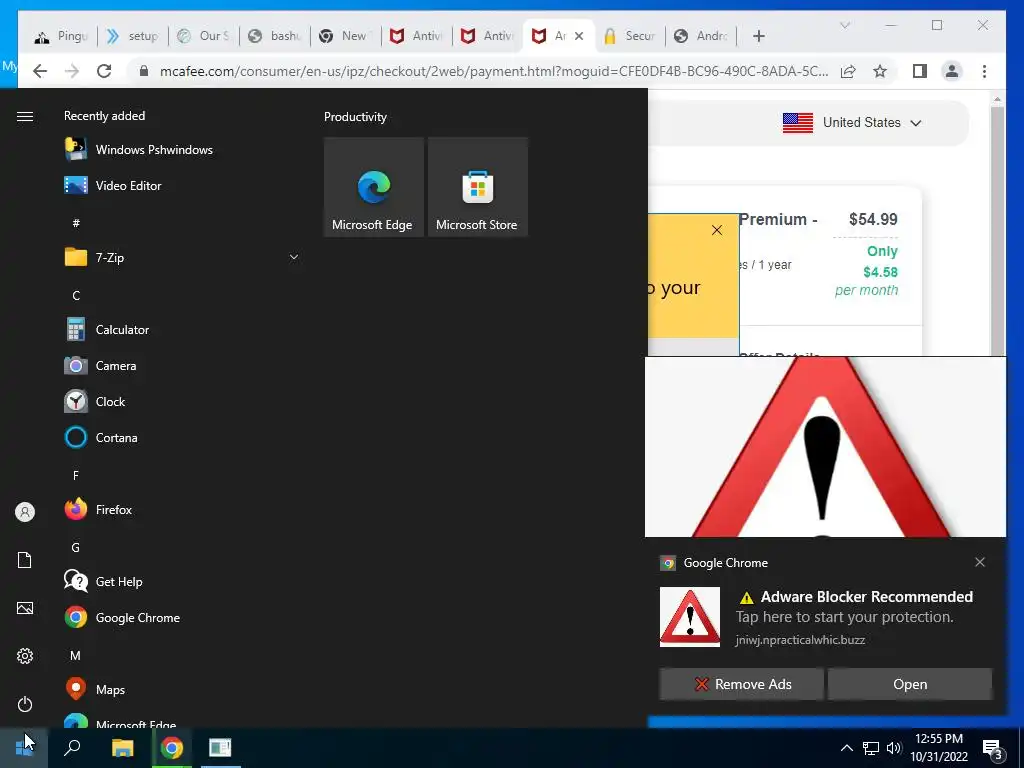Jump to letter G section header
This screenshot has width=1024, height=768.
76,547
